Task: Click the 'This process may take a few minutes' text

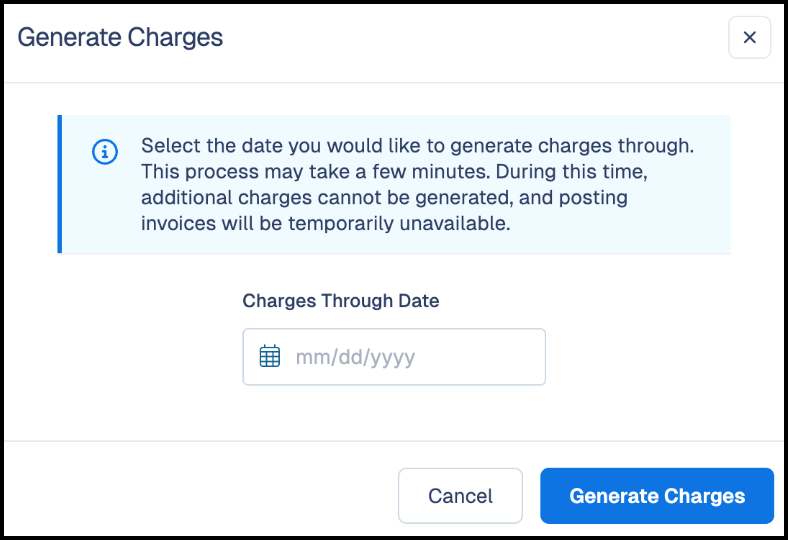Action: coord(315,172)
